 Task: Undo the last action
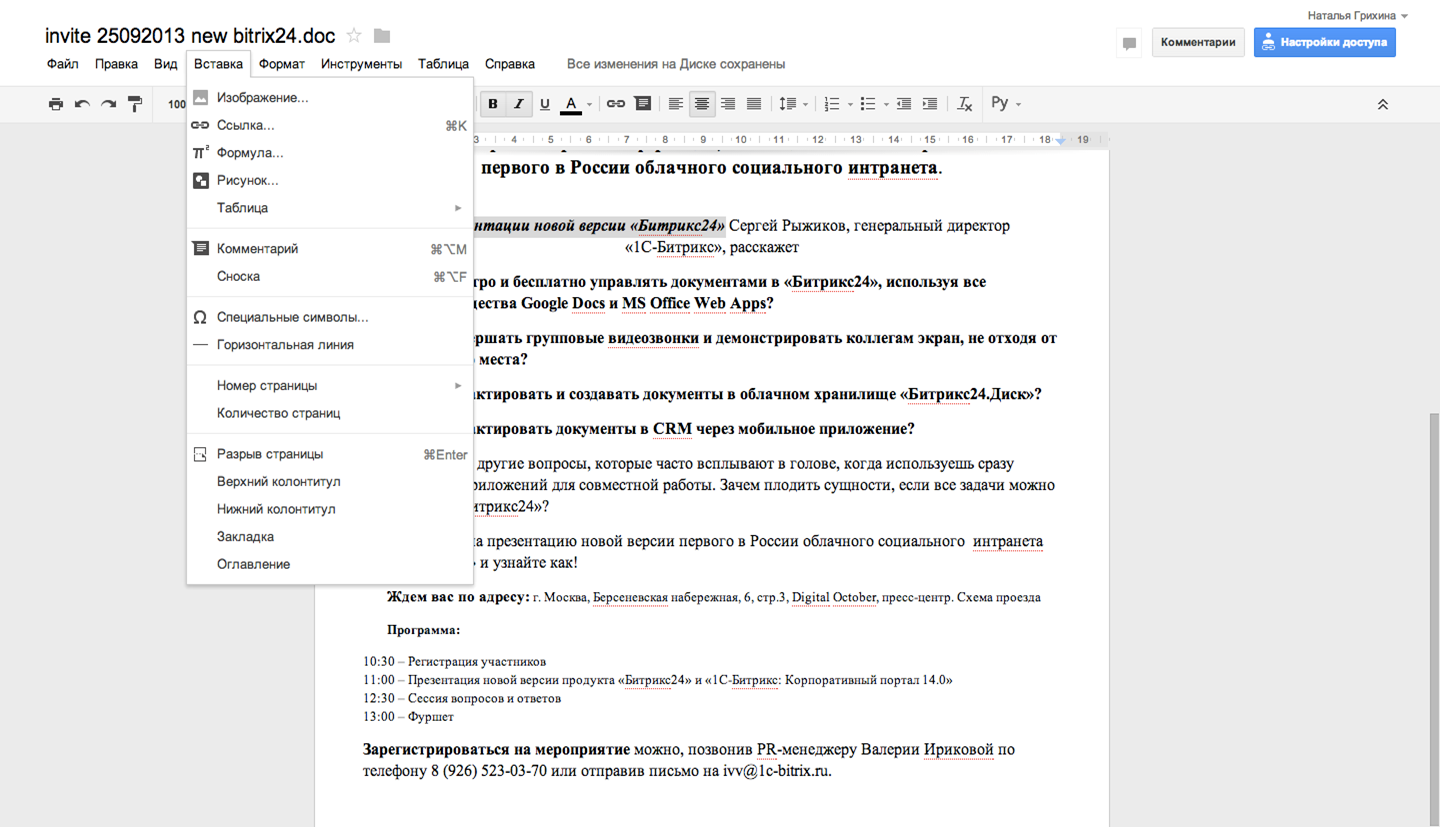(82, 104)
